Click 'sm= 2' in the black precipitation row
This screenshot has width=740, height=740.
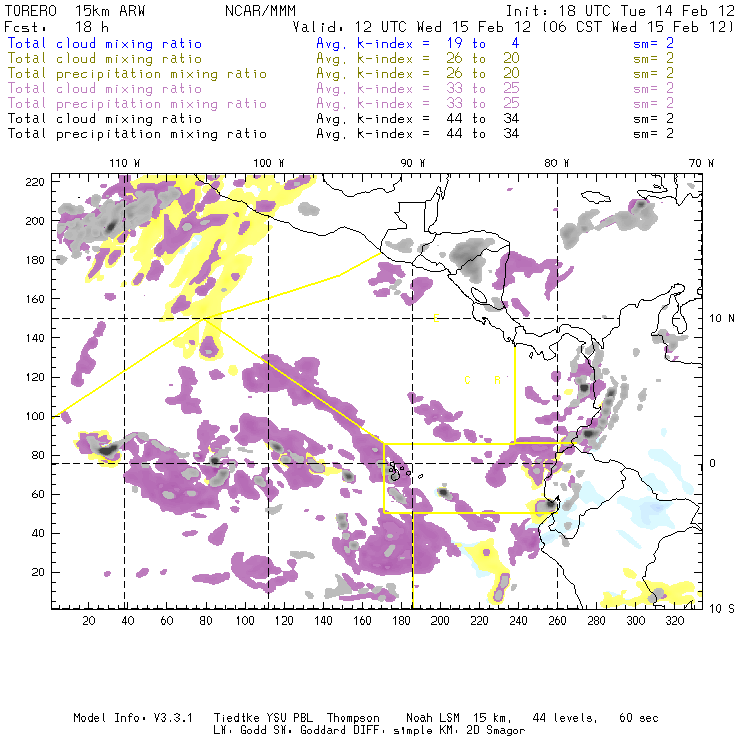tap(653, 134)
